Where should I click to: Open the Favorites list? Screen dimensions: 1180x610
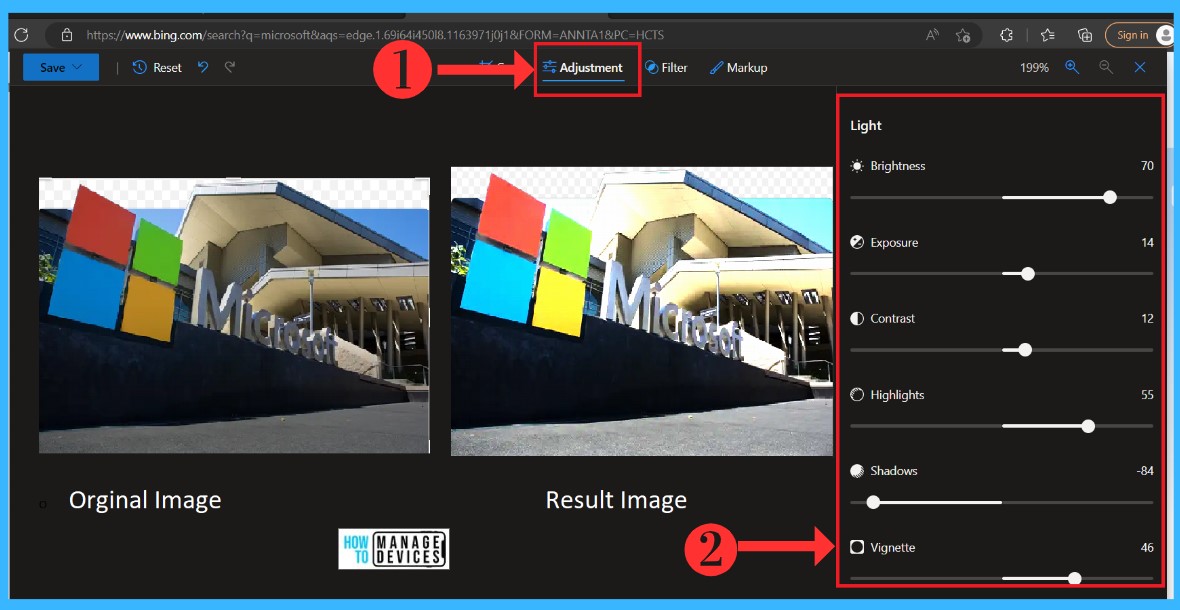pos(1047,35)
